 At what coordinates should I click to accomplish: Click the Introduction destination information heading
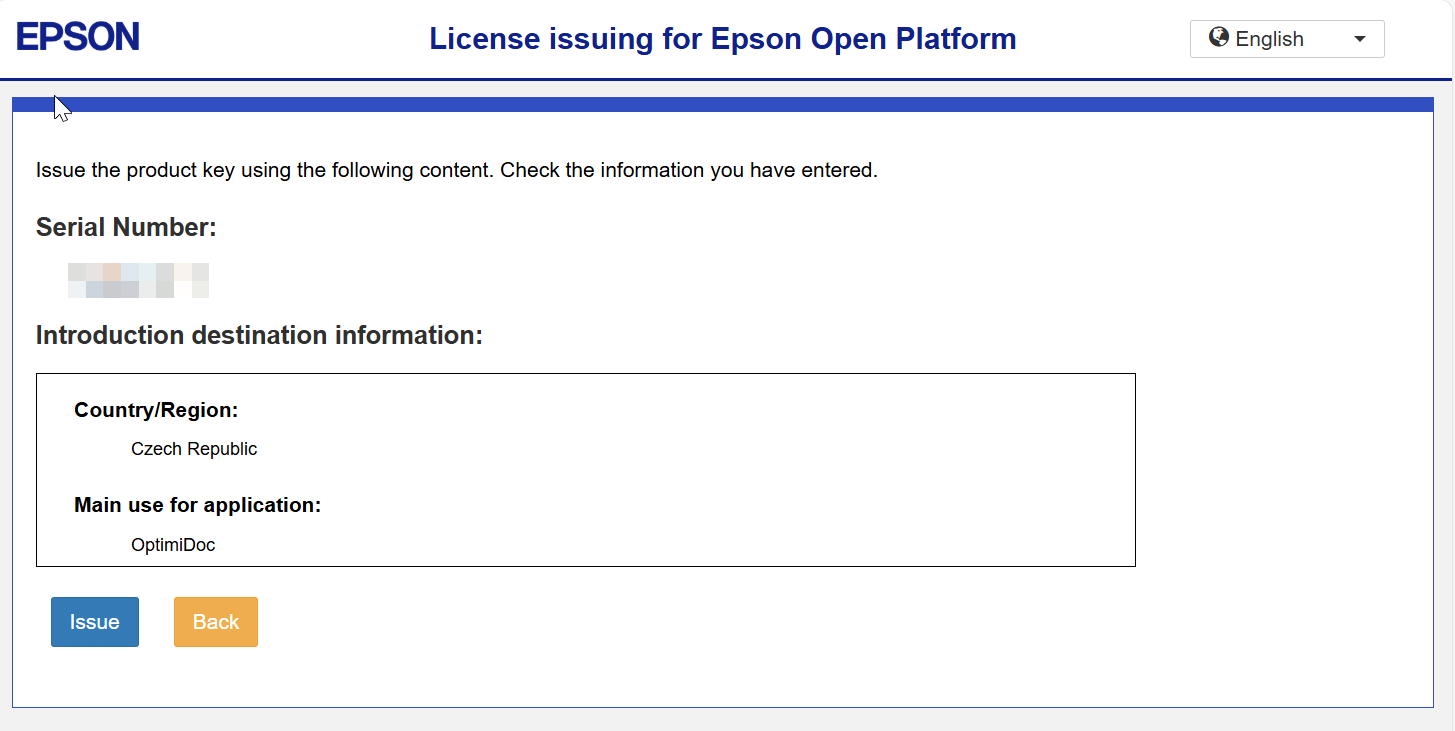[x=259, y=335]
